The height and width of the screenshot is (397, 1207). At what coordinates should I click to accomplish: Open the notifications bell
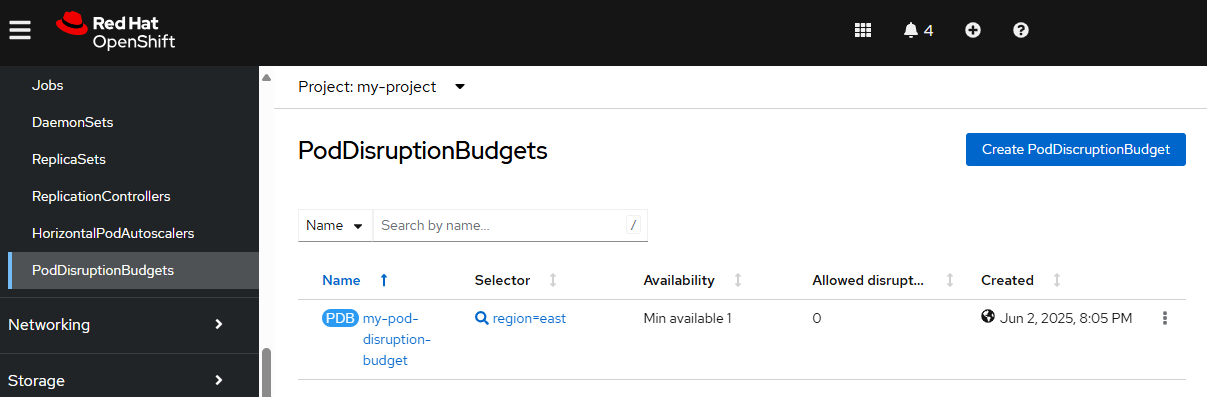(918, 30)
